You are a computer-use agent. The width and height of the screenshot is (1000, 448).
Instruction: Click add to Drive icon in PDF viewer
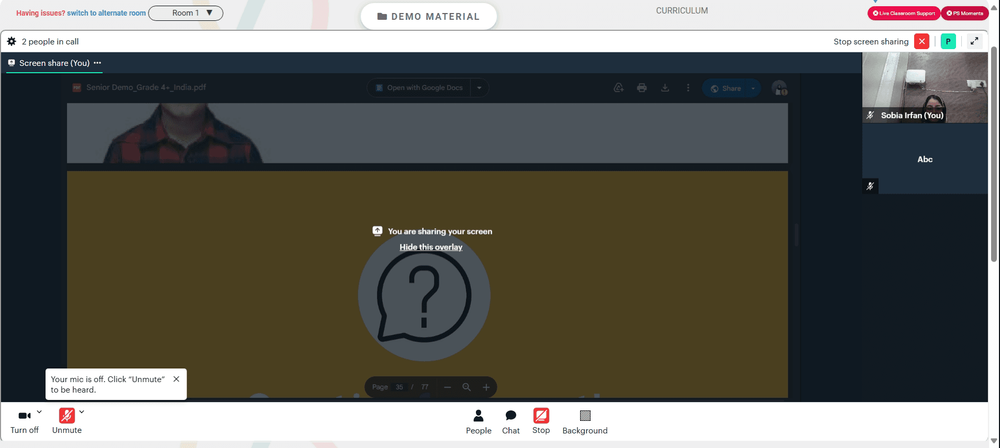619,88
